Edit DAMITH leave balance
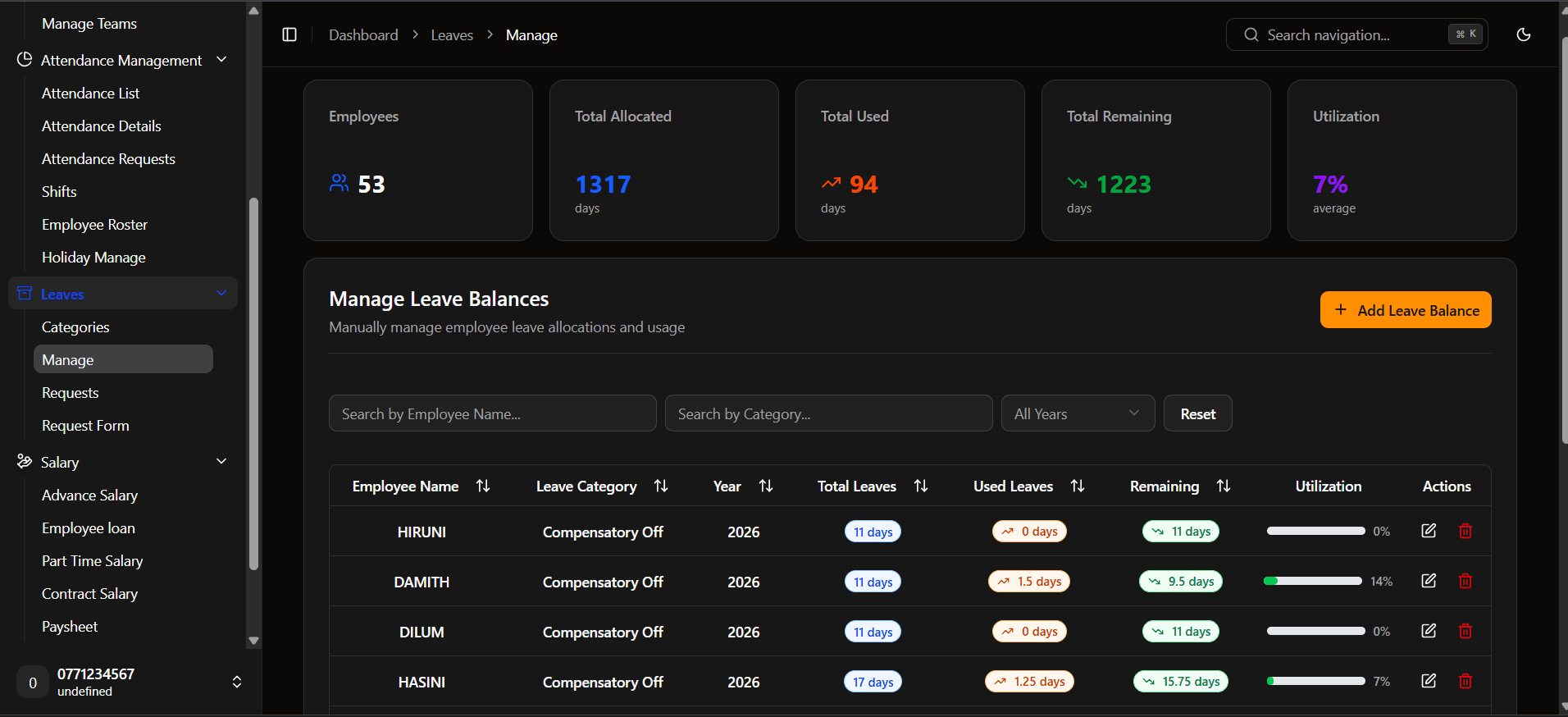The height and width of the screenshot is (717, 1568). [x=1429, y=581]
